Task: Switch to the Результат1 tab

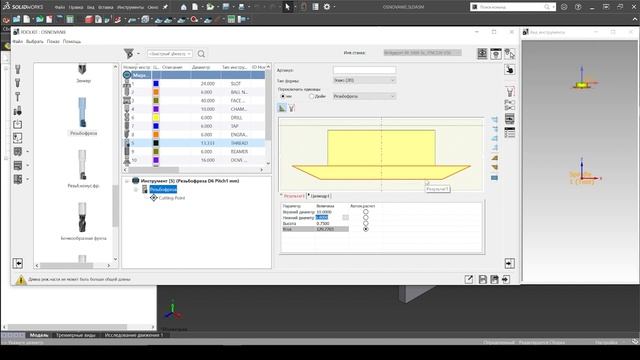Action: (x=293, y=196)
